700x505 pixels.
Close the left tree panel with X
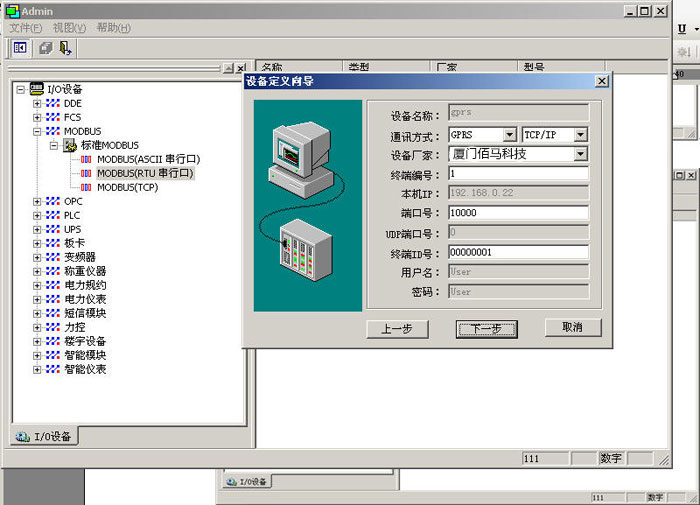[x=240, y=68]
